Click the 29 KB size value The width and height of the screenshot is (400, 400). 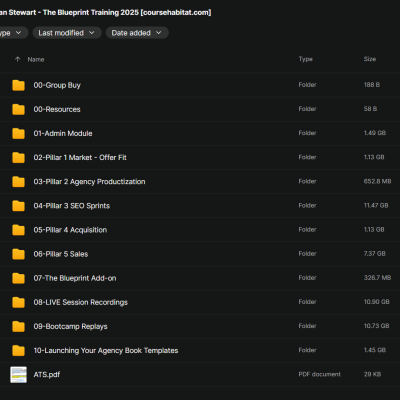[x=372, y=374]
